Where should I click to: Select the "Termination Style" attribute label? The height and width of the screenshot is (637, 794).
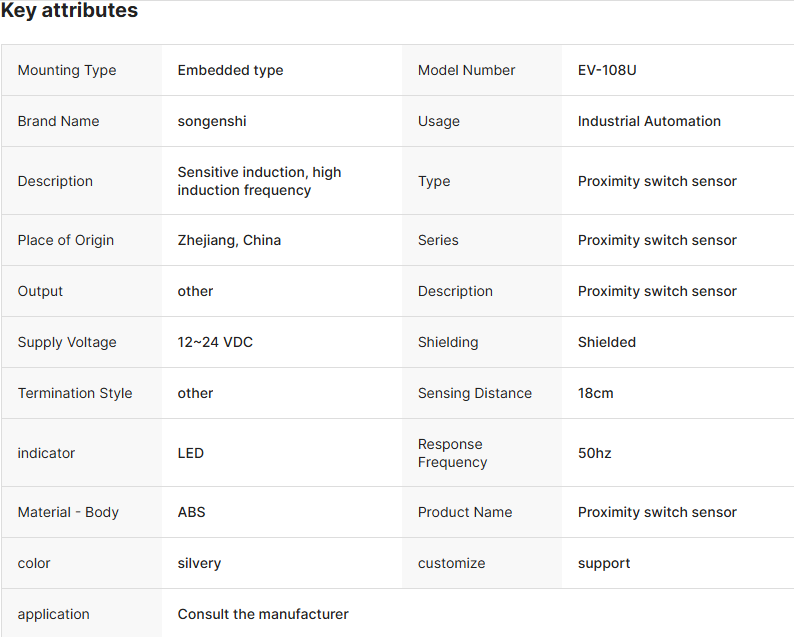tap(75, 393)
